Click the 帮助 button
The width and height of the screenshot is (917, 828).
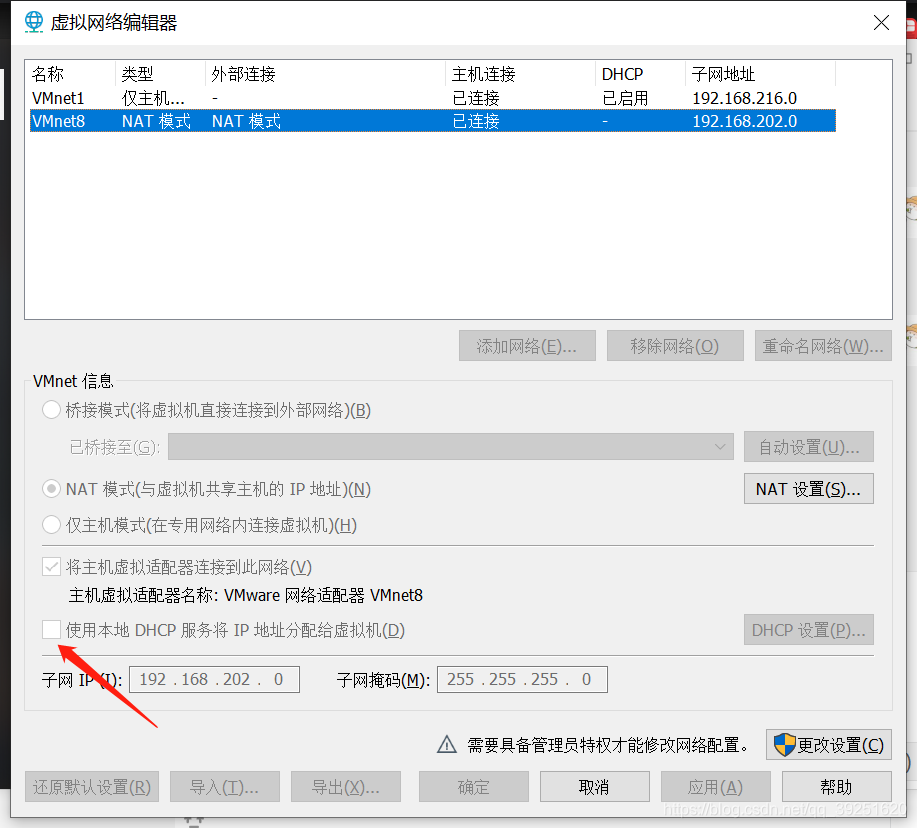[837, 786]
